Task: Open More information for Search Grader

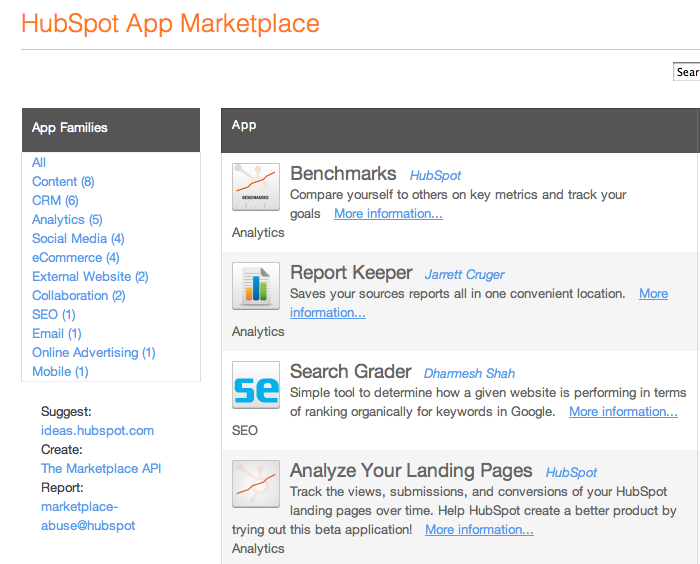Action: tap(623, 411)
